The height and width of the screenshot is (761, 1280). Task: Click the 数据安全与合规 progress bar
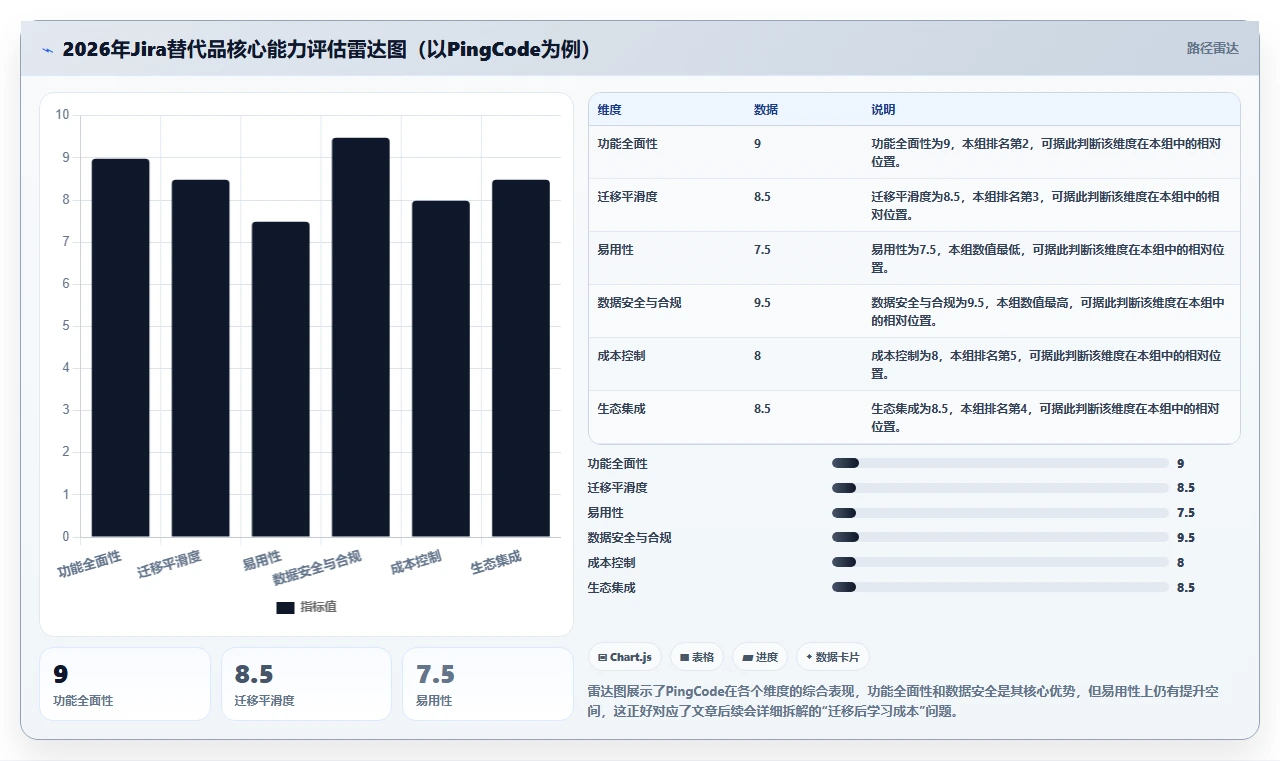(x=1000, y=538)
